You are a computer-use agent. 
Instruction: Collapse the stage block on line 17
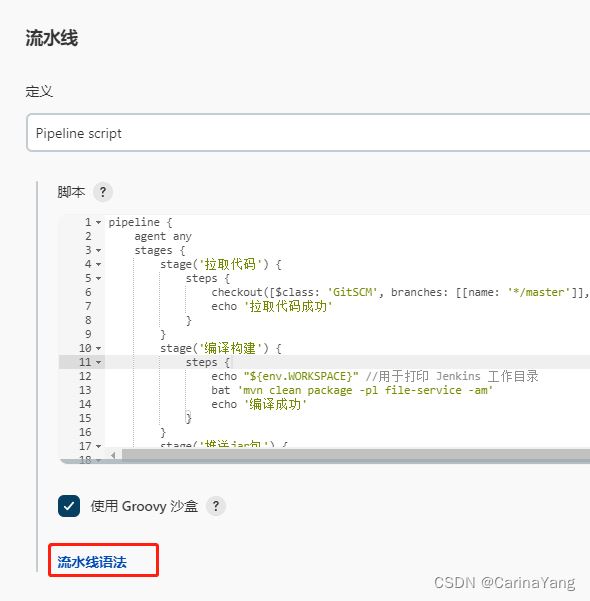tap(99, 446)
